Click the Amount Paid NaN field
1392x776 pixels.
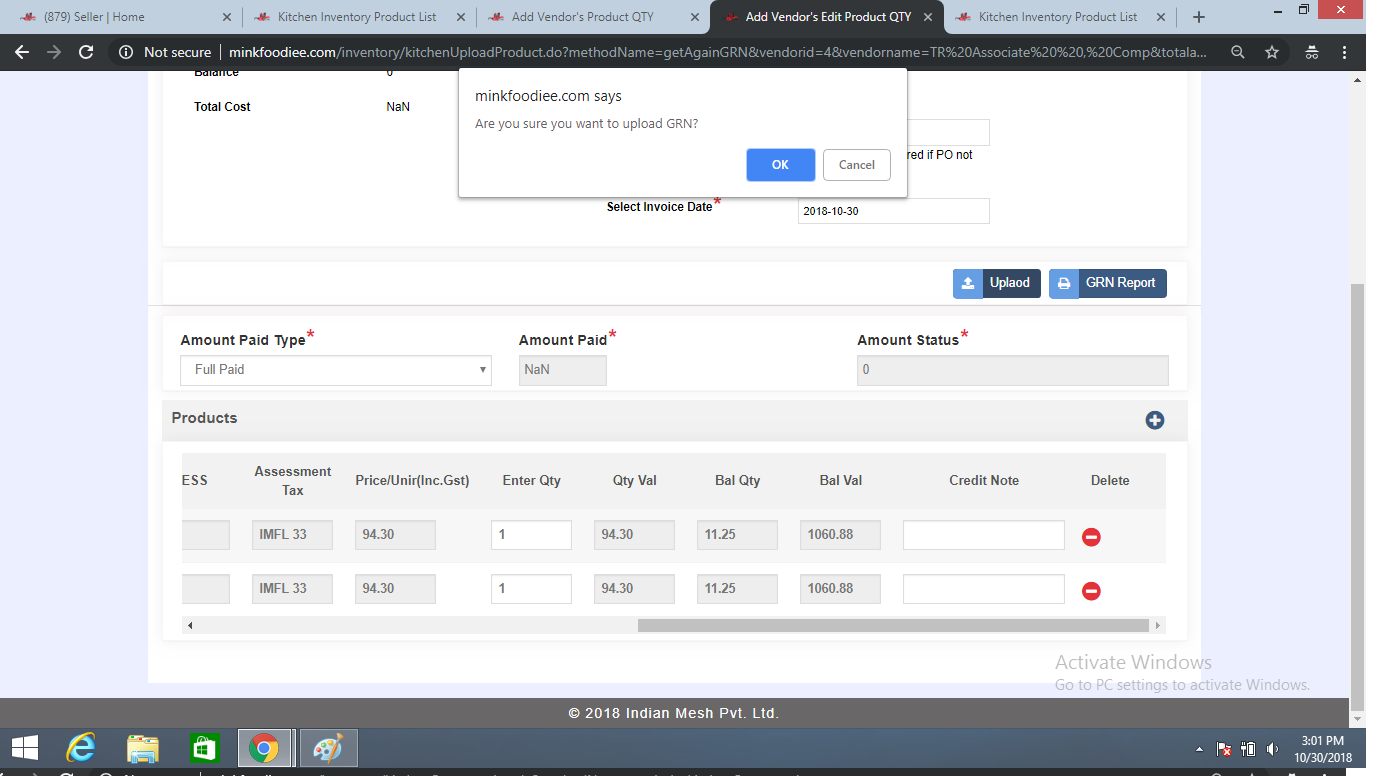[563, 370]
